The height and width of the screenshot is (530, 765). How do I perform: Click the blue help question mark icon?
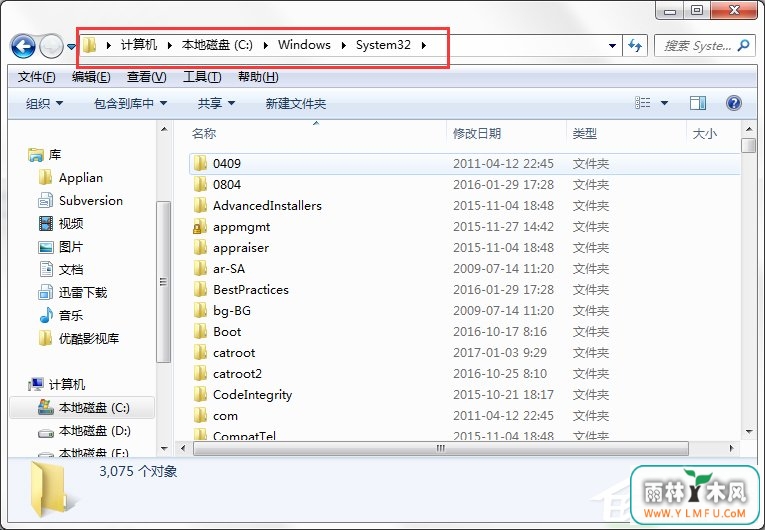[733, 103]
